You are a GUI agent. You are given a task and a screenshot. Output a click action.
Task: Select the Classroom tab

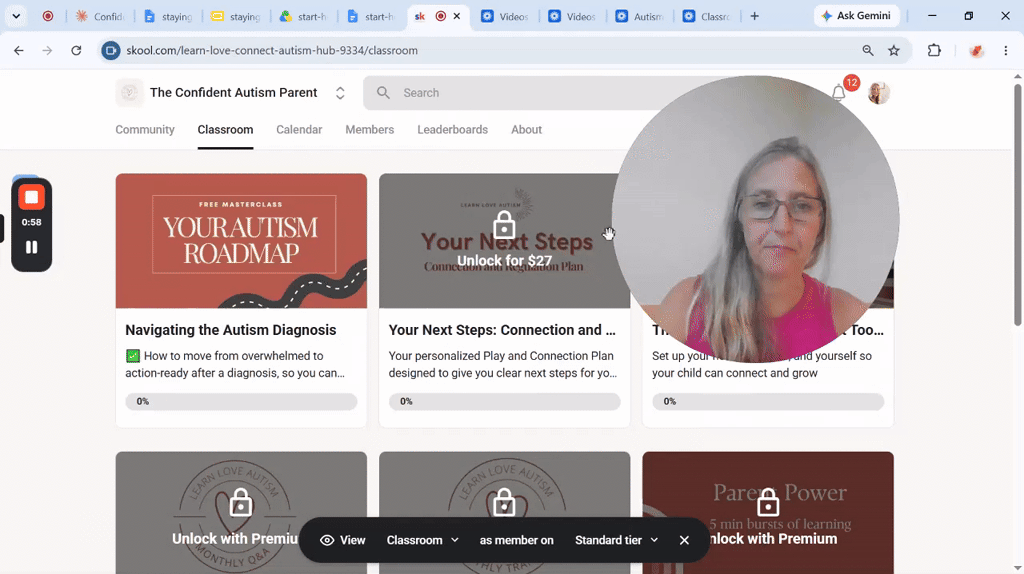(x=225, y=129)
